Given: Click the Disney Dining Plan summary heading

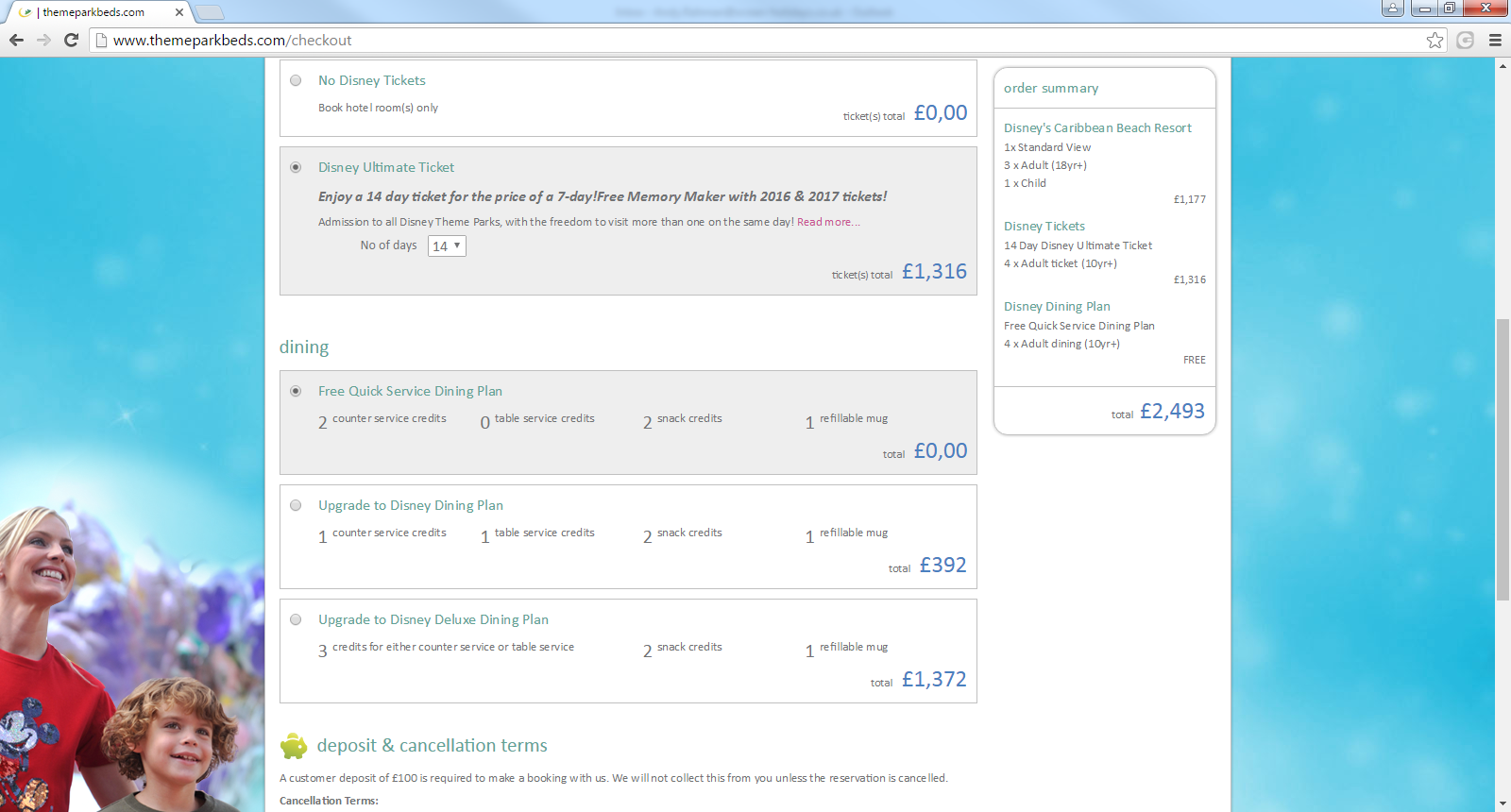Looking at the screenshot, I should point(1057,306).
